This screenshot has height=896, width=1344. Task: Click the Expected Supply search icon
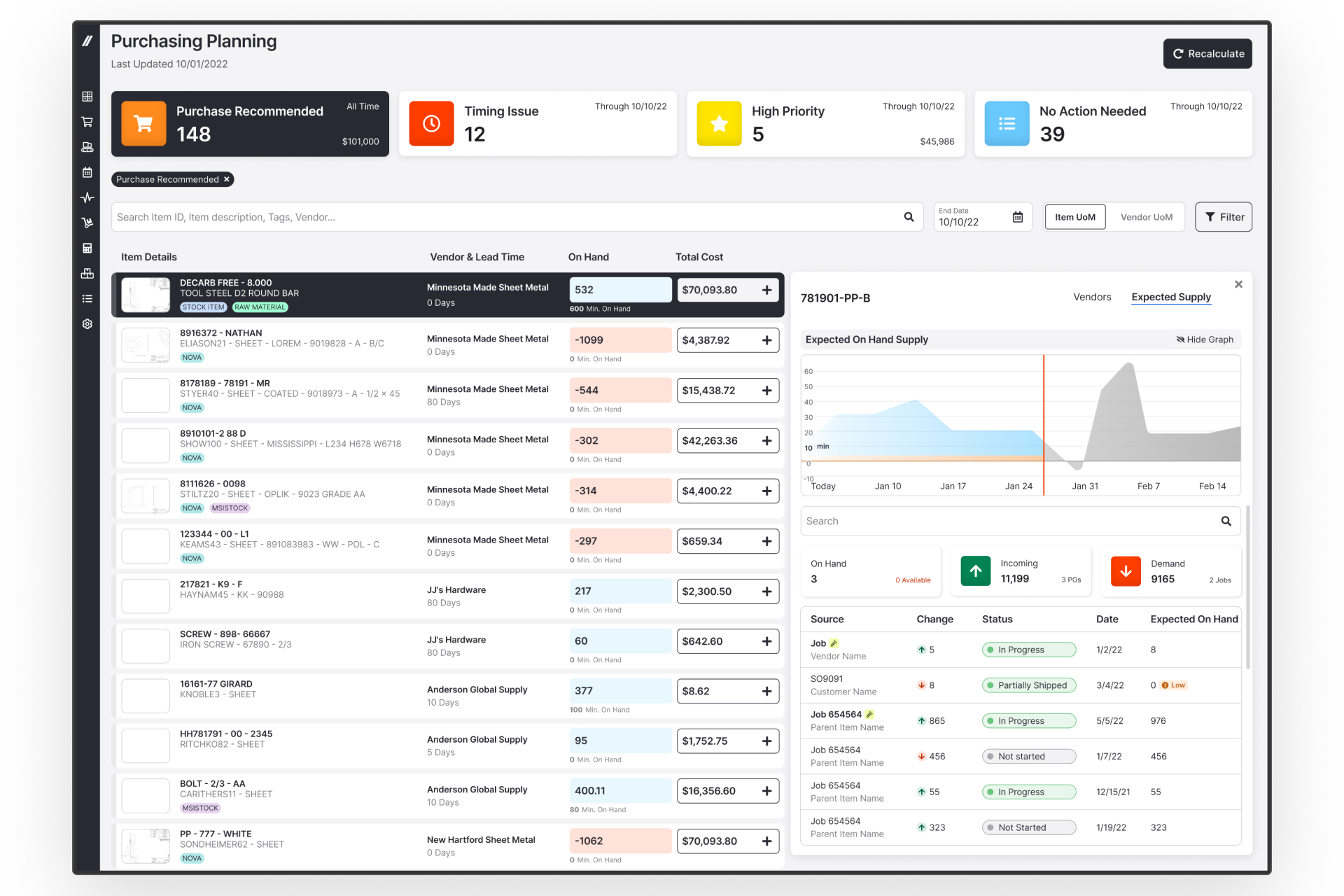pos(1226,521)
